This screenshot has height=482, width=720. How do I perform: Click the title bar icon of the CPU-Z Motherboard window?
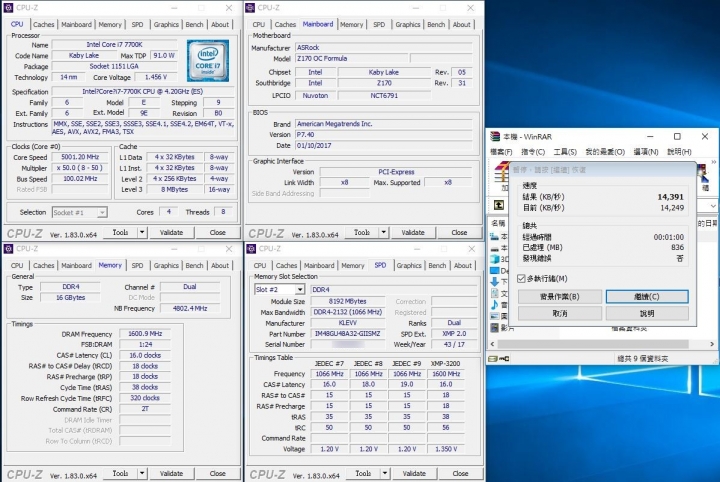click(250, 8)
